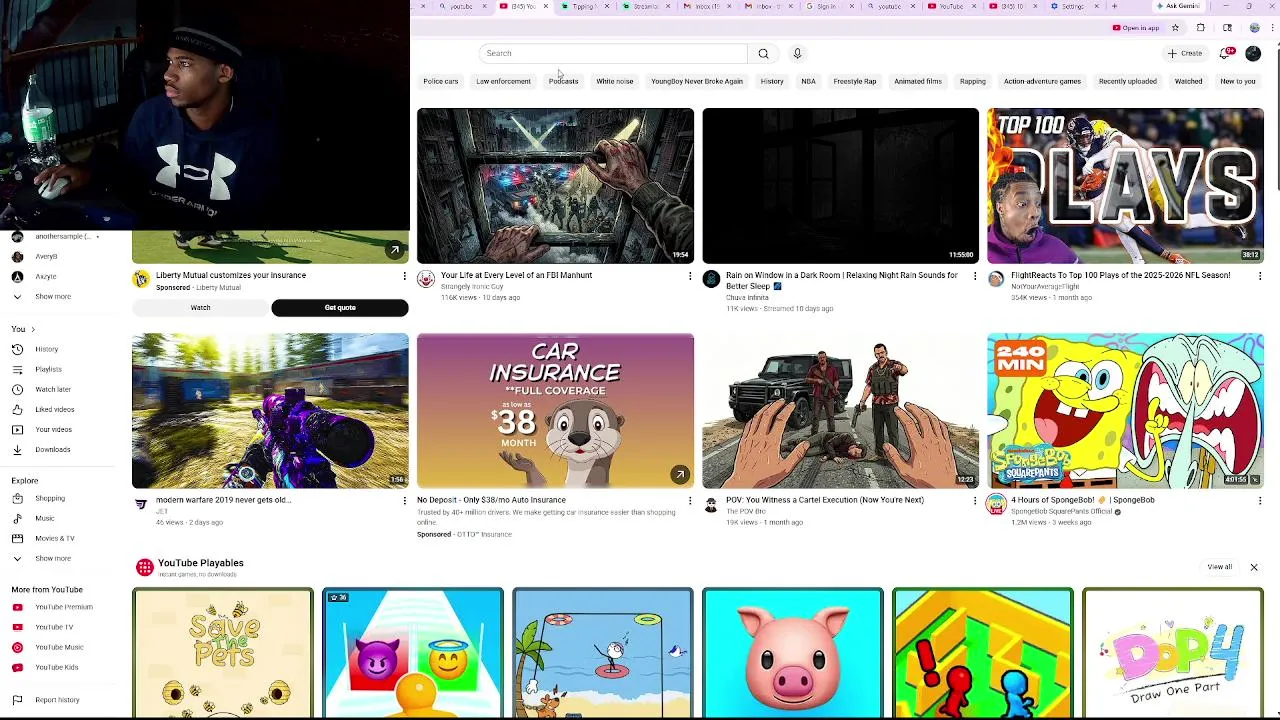Open the Rain on Window video thumbnail
This screenshot has height=720, width=1280.
point(840,185)
